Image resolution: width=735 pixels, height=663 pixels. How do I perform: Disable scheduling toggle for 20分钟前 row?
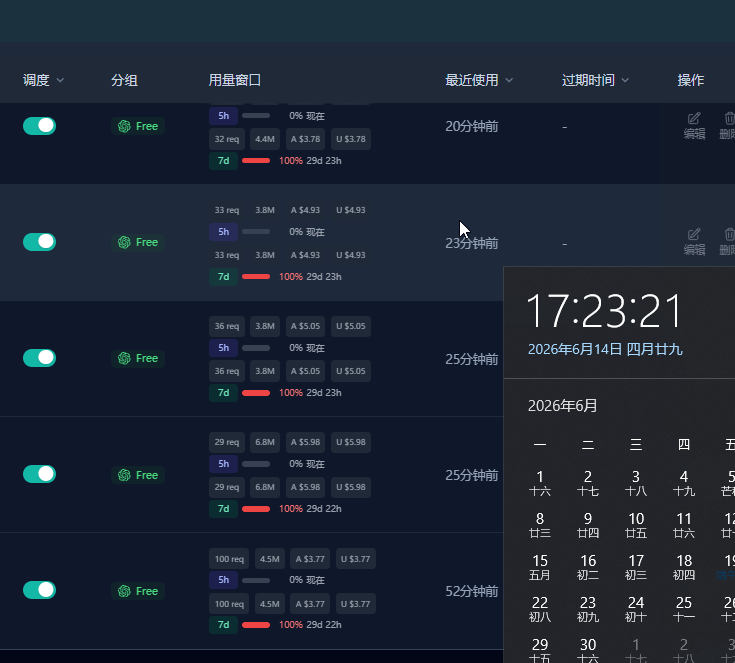click(39, 126)
